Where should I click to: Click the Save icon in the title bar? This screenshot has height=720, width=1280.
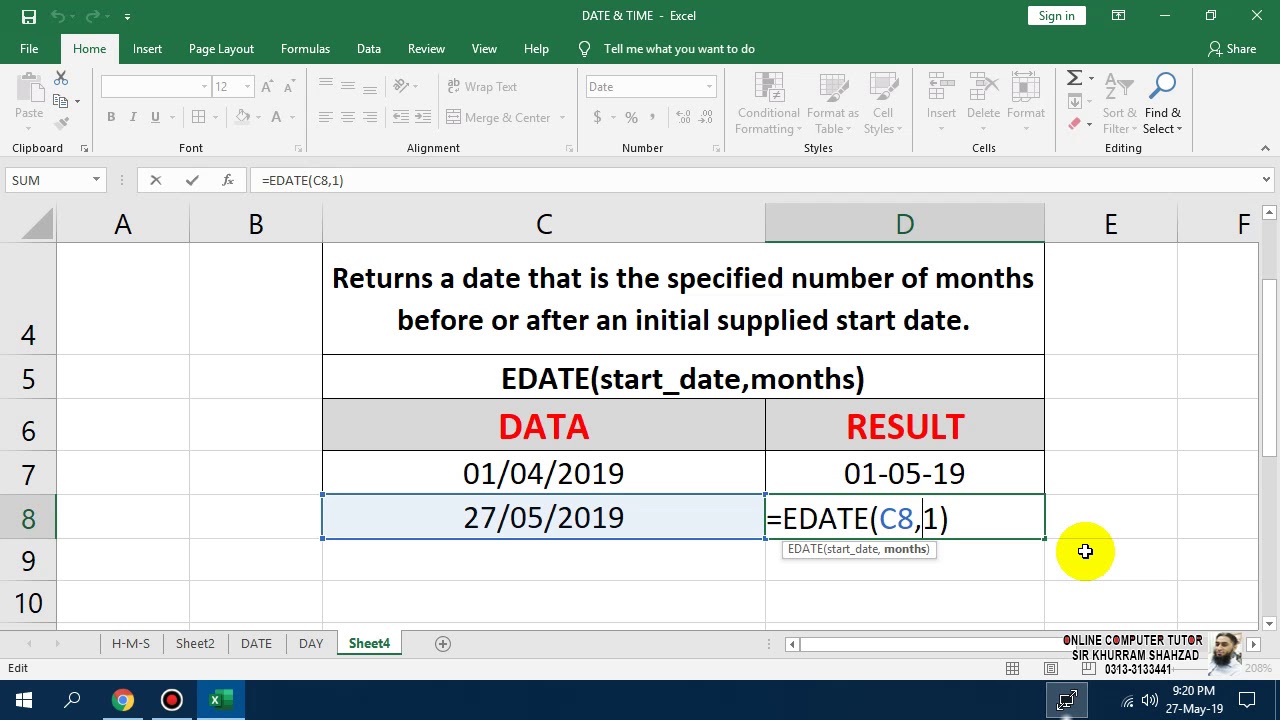(29, 16)
